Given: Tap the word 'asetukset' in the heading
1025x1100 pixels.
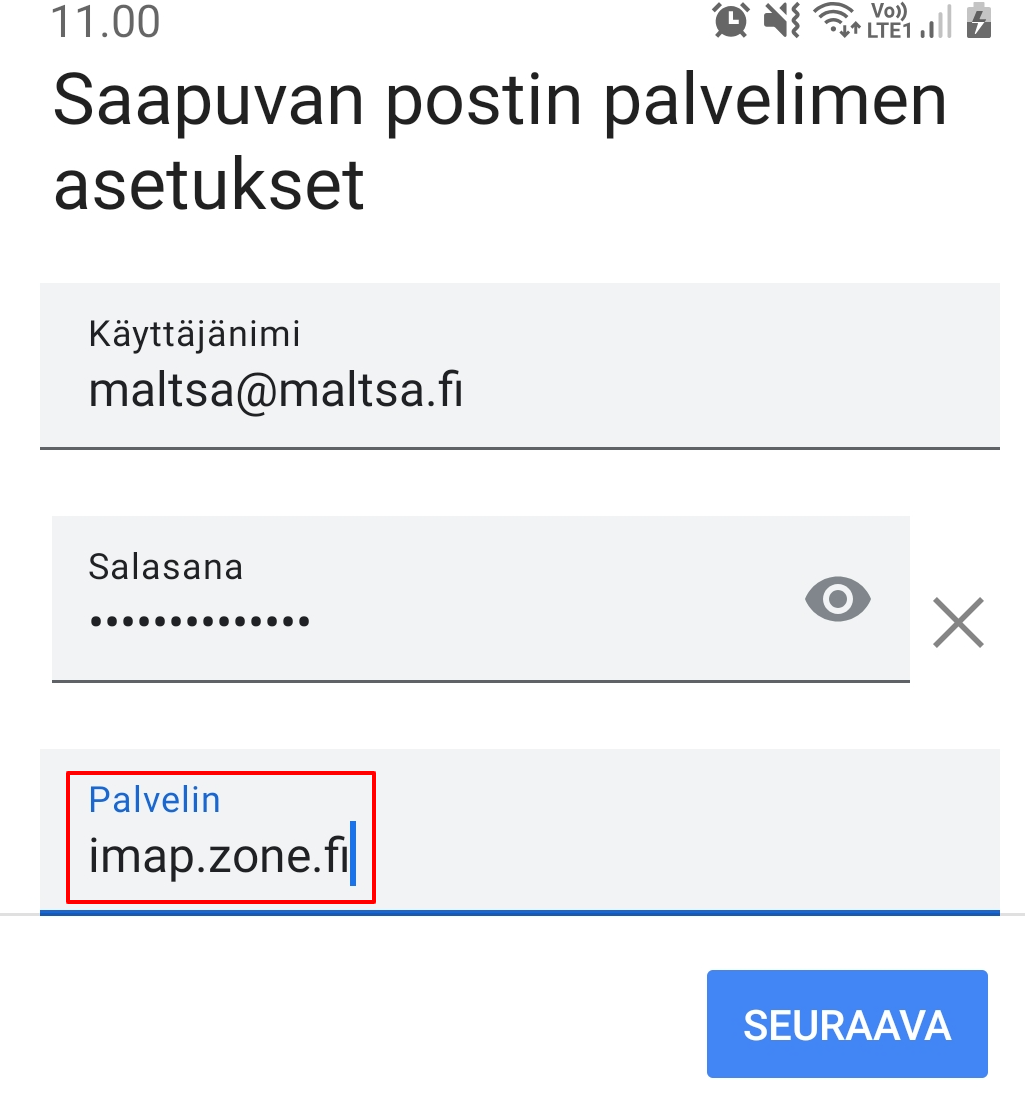Looking at the screenshot, I should pos(209,185).
